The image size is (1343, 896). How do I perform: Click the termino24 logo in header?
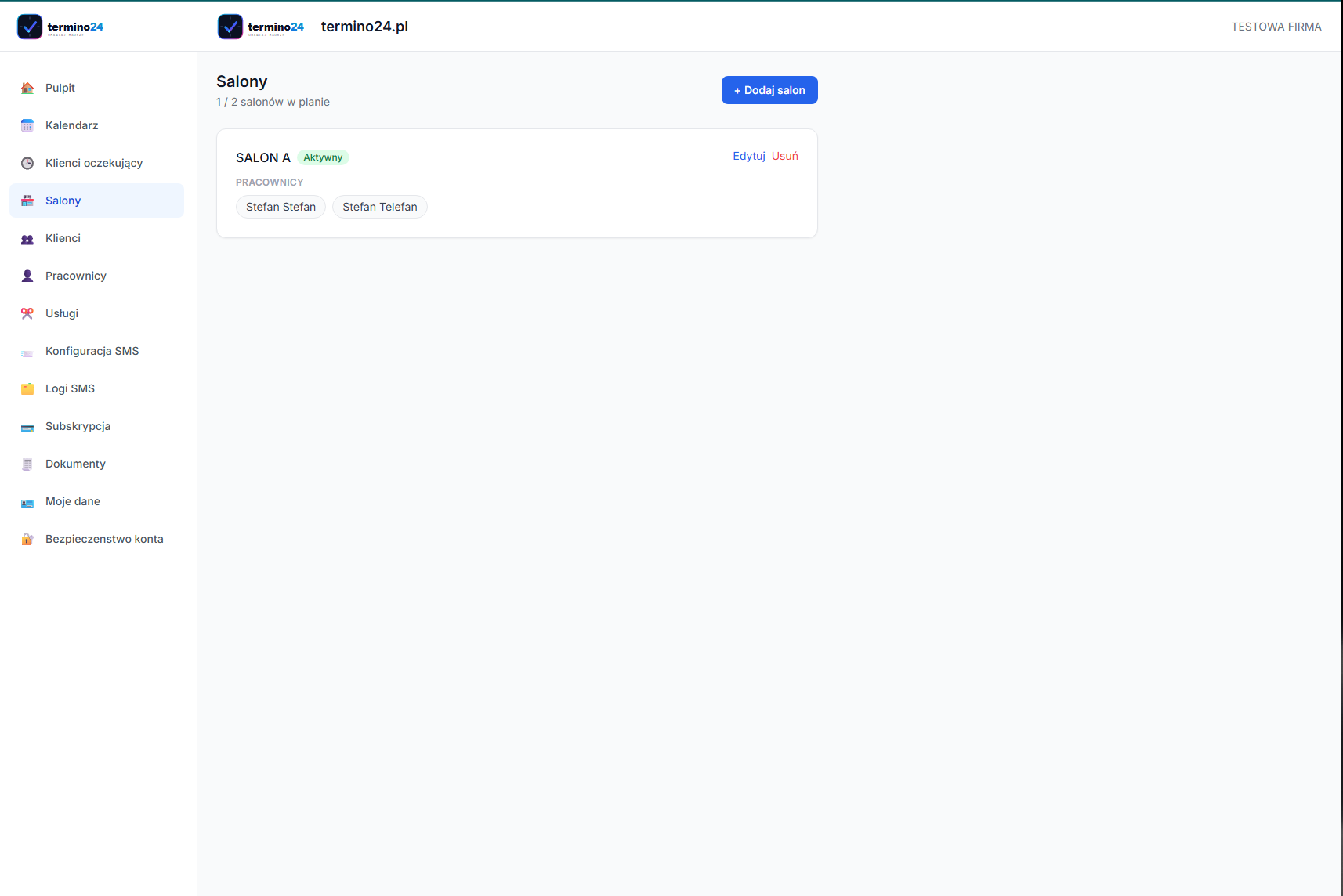(261, 27)
